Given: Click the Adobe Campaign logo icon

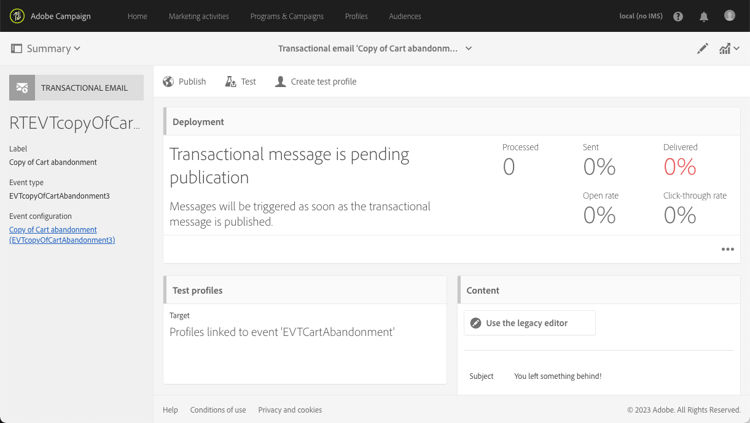Looking at the screenshot, I should [17, 16].
